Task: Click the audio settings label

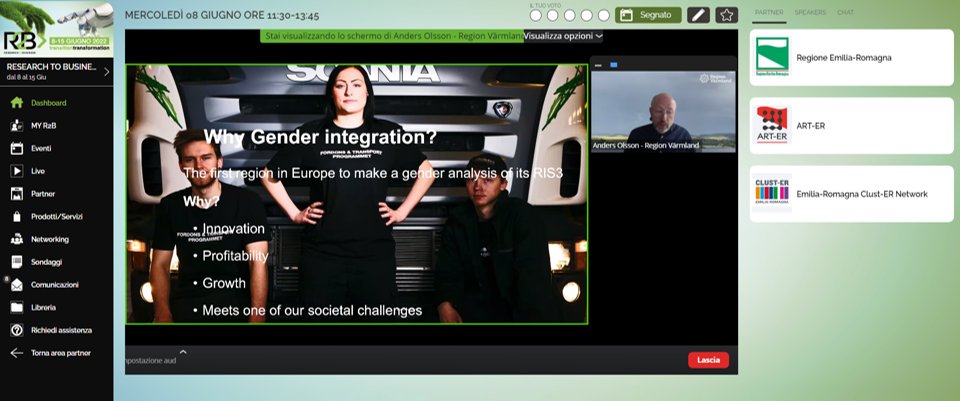Action: click(x=151, y=361)
